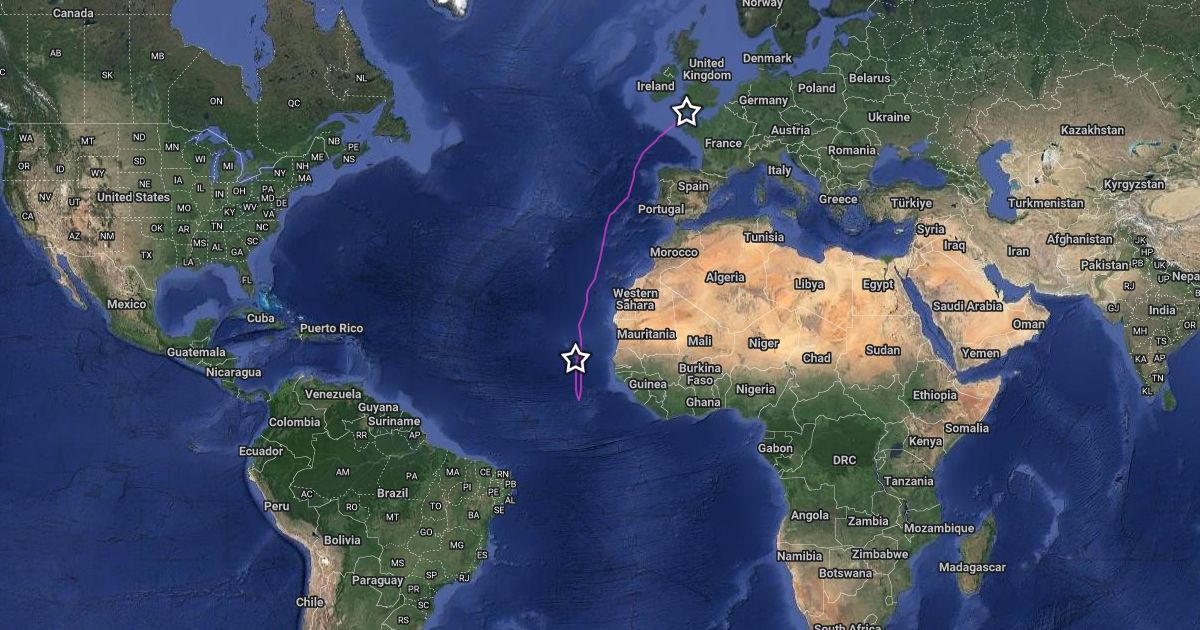Image resolution: width=1200 pixels, height=630 pixels.
Task: Click the France country label
Action: pyautogui.click(x=723, y=143)
